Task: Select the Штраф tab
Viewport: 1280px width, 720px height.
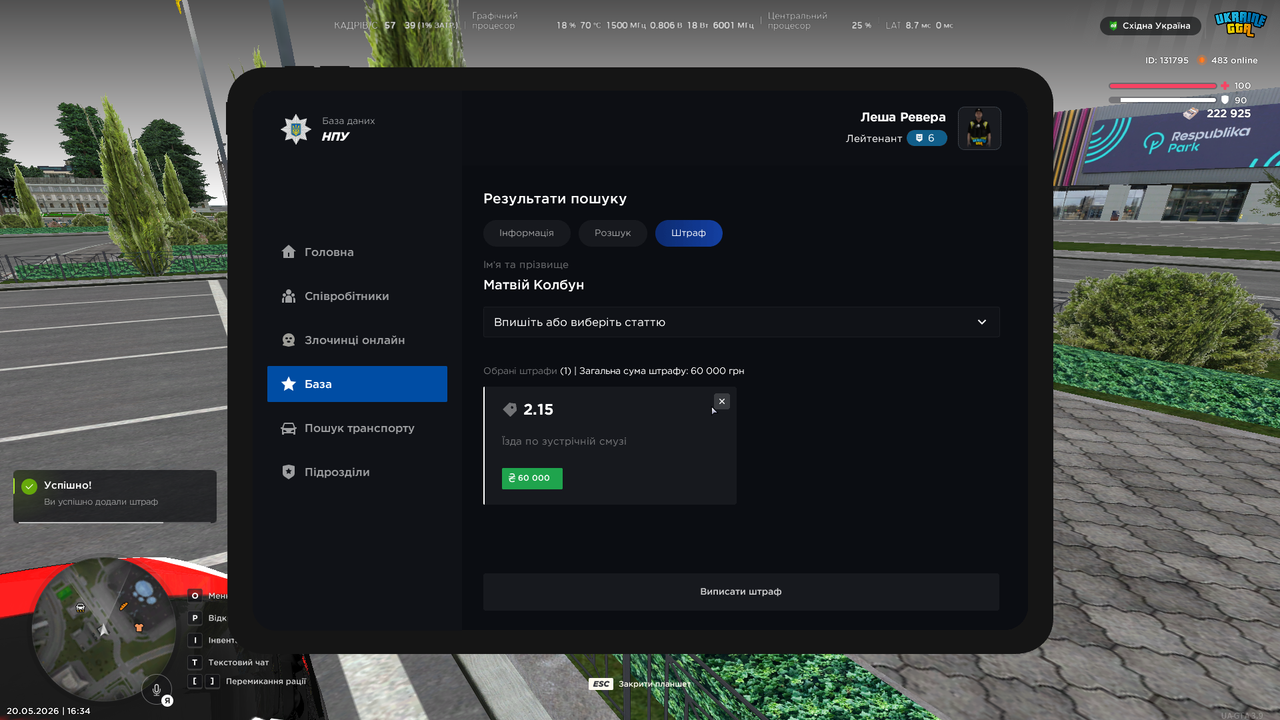Action: click(x=689, y=233)
